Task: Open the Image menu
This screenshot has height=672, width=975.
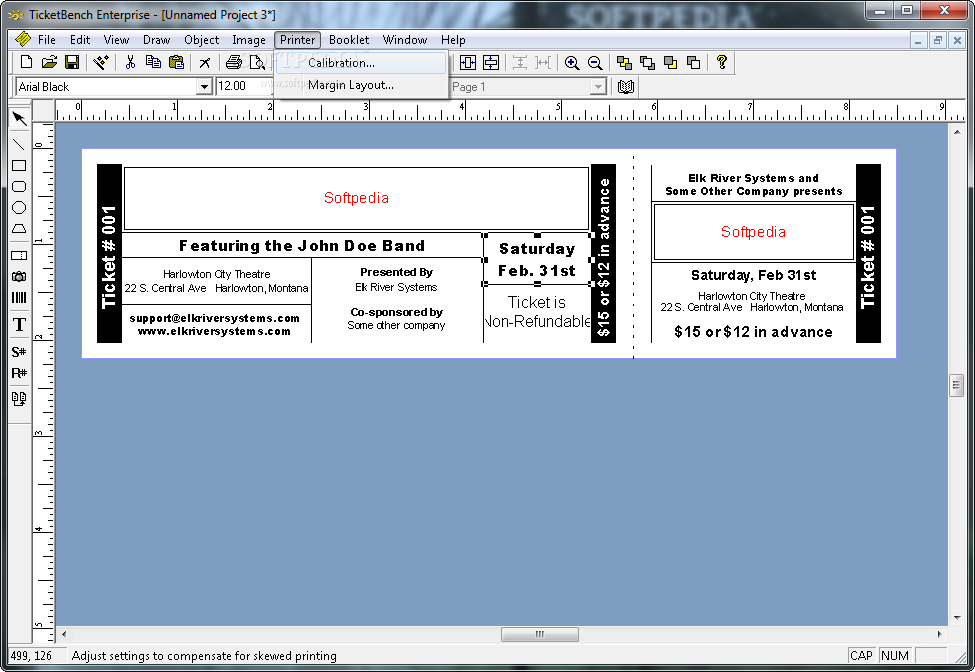Action: pos(249,40)
